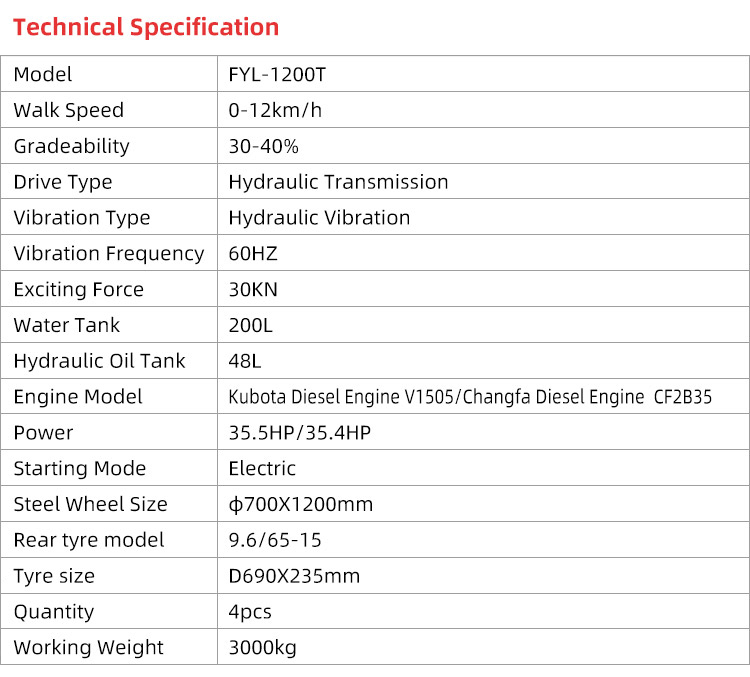Click the 60HZ frequency value

253,254
